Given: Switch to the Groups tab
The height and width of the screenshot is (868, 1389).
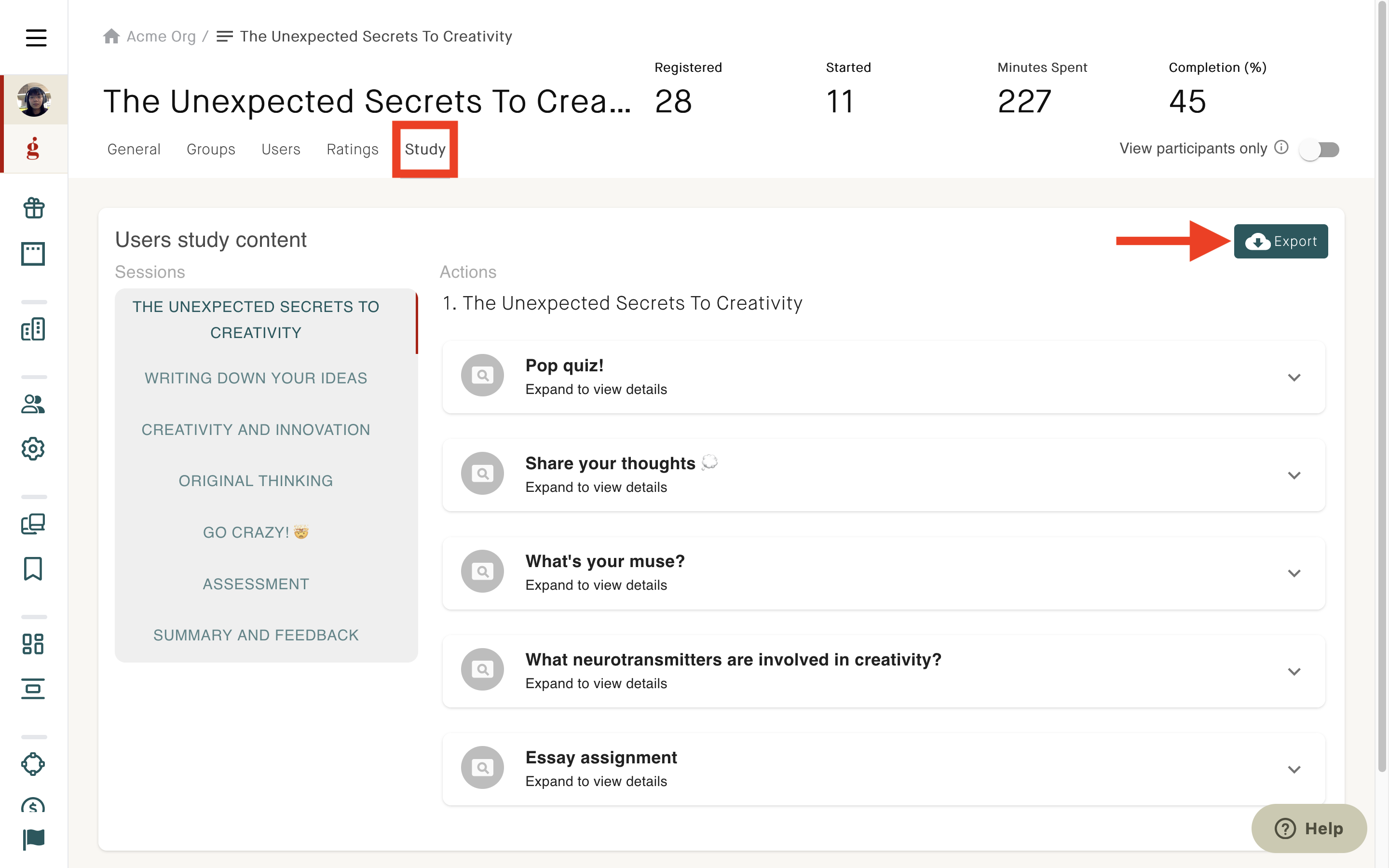Looking at the screenshot, I should pos(211,149).
